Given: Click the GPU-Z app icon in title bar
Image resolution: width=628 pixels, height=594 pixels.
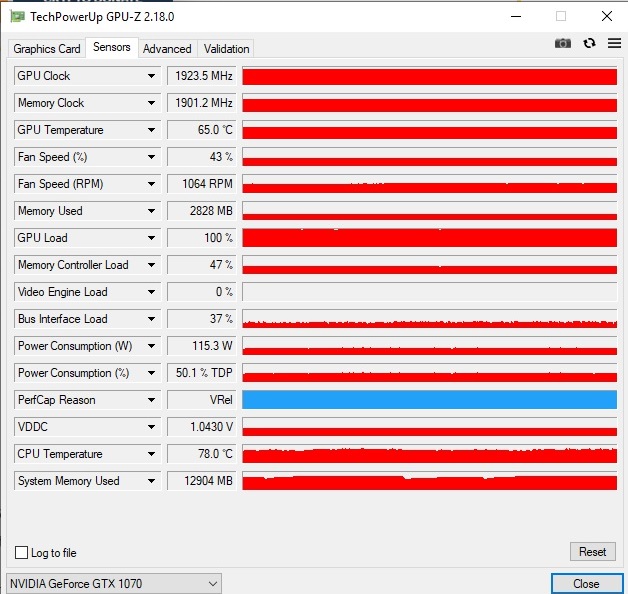Looking at the screenshot, I should [x=17, y=16].
